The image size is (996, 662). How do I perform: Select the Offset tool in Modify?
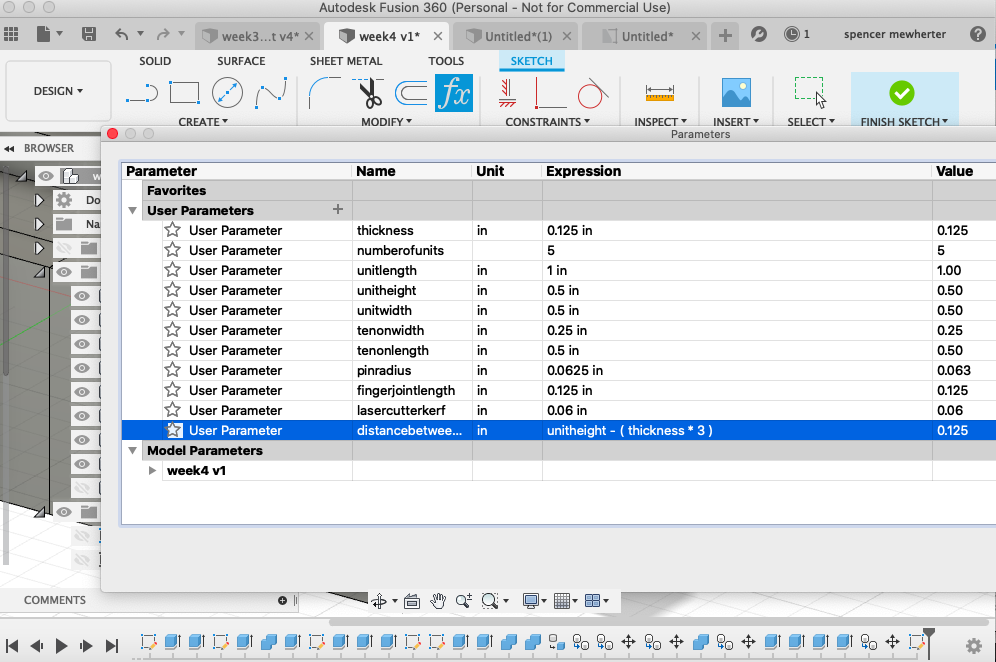point(411,93)
